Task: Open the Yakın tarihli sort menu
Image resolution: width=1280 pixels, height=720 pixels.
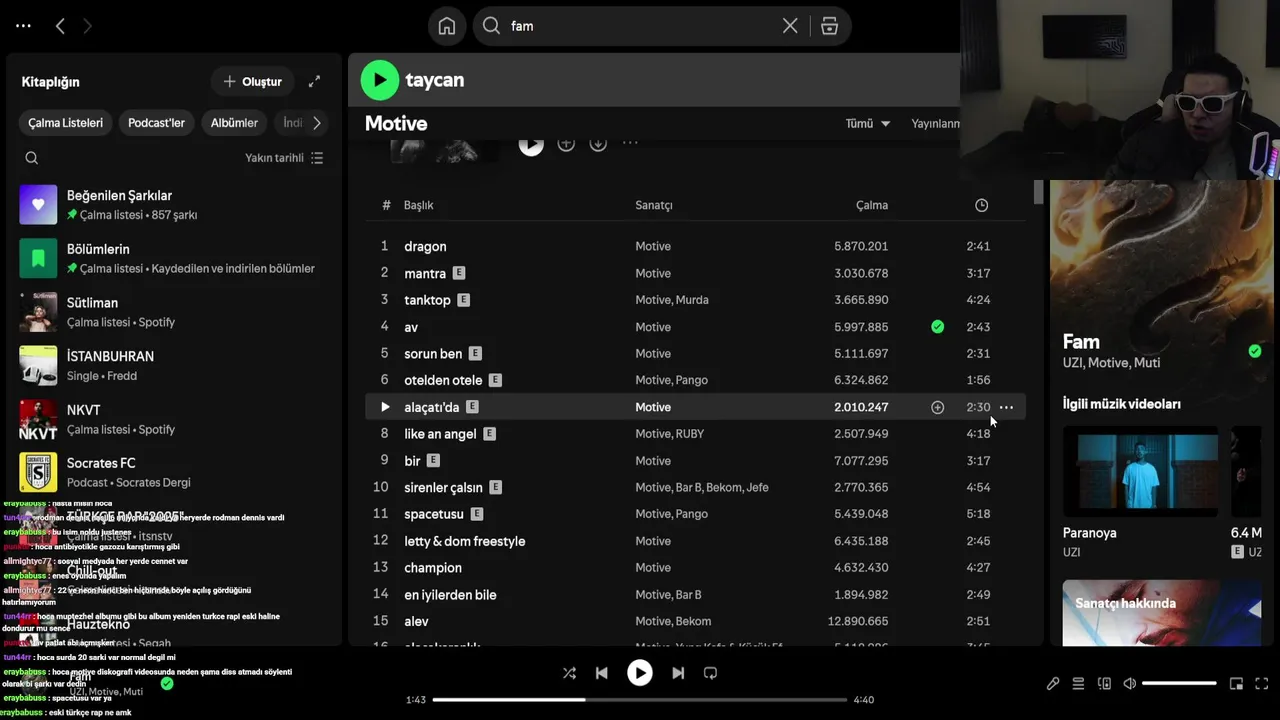Action: [284, 158]
